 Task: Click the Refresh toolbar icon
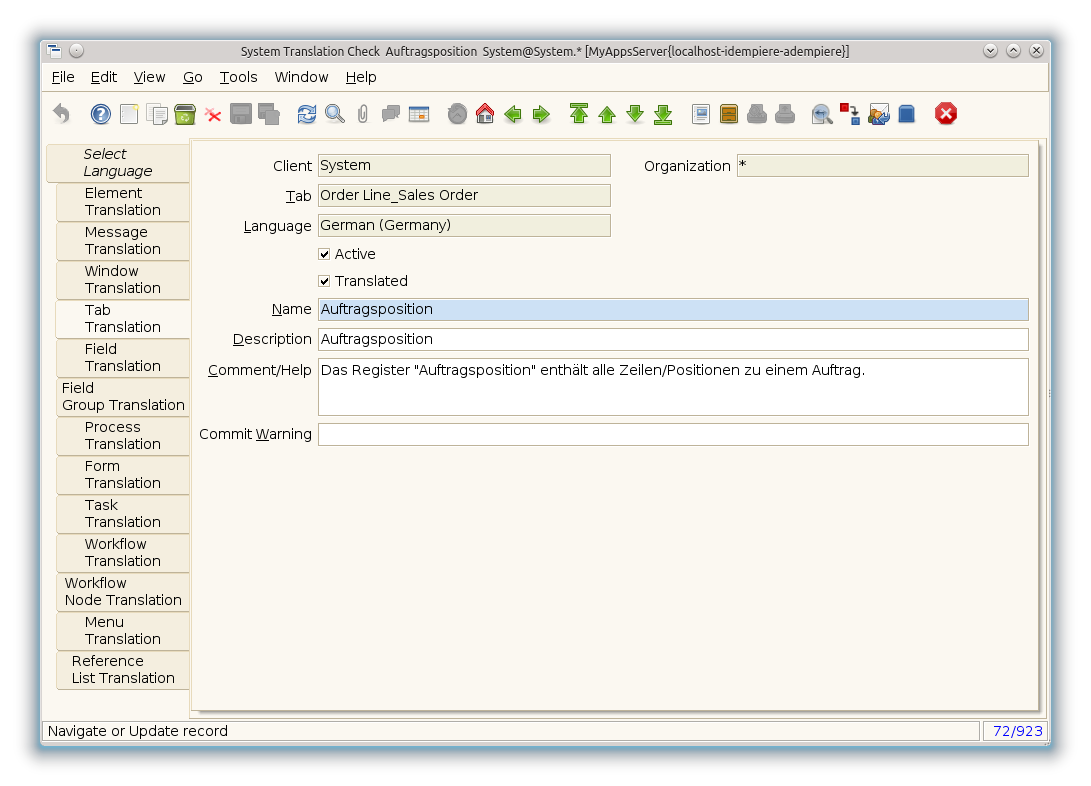[x=306, y=114]
